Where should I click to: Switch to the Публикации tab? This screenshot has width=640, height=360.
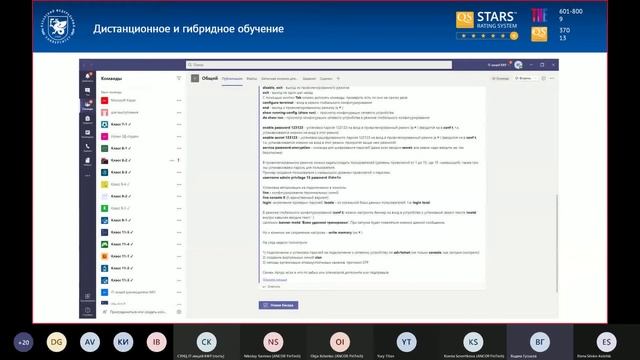[x=232, y=78]
